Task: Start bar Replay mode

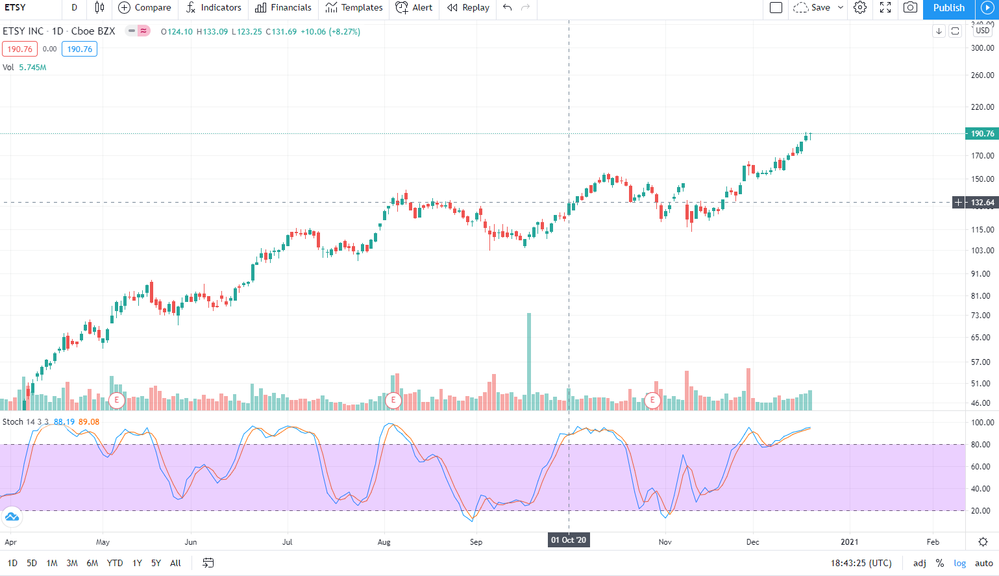Action: pos(468,8)
